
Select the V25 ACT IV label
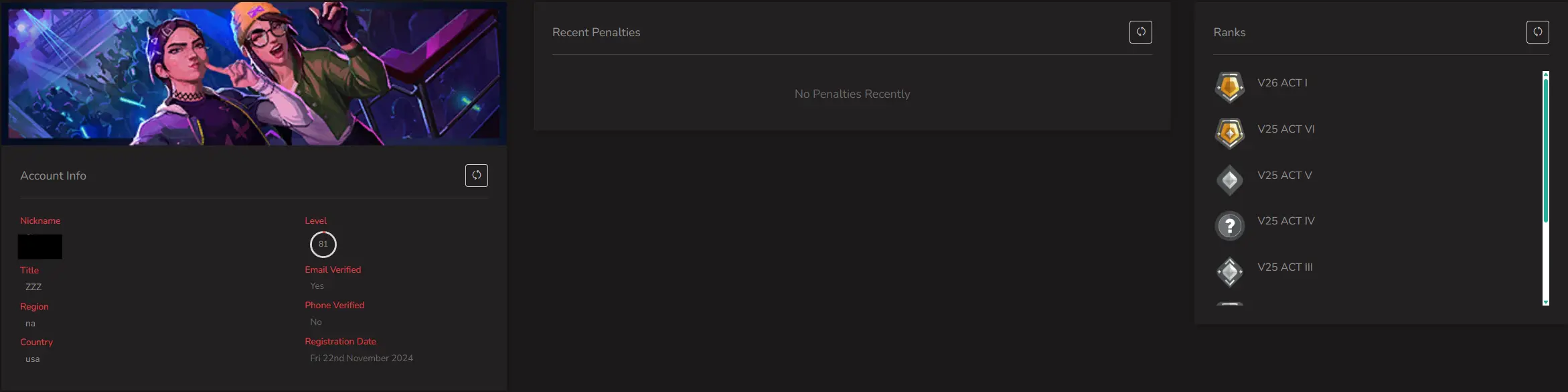click(x=1285, y=221)
